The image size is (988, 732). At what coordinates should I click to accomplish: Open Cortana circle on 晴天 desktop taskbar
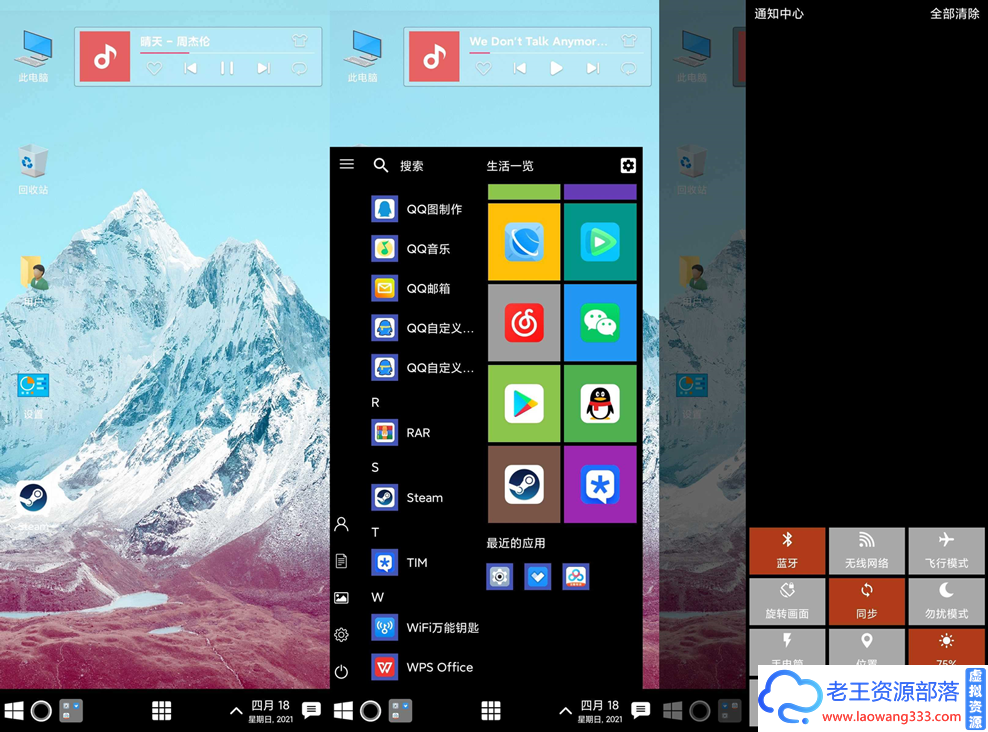(x=42, y=711)
